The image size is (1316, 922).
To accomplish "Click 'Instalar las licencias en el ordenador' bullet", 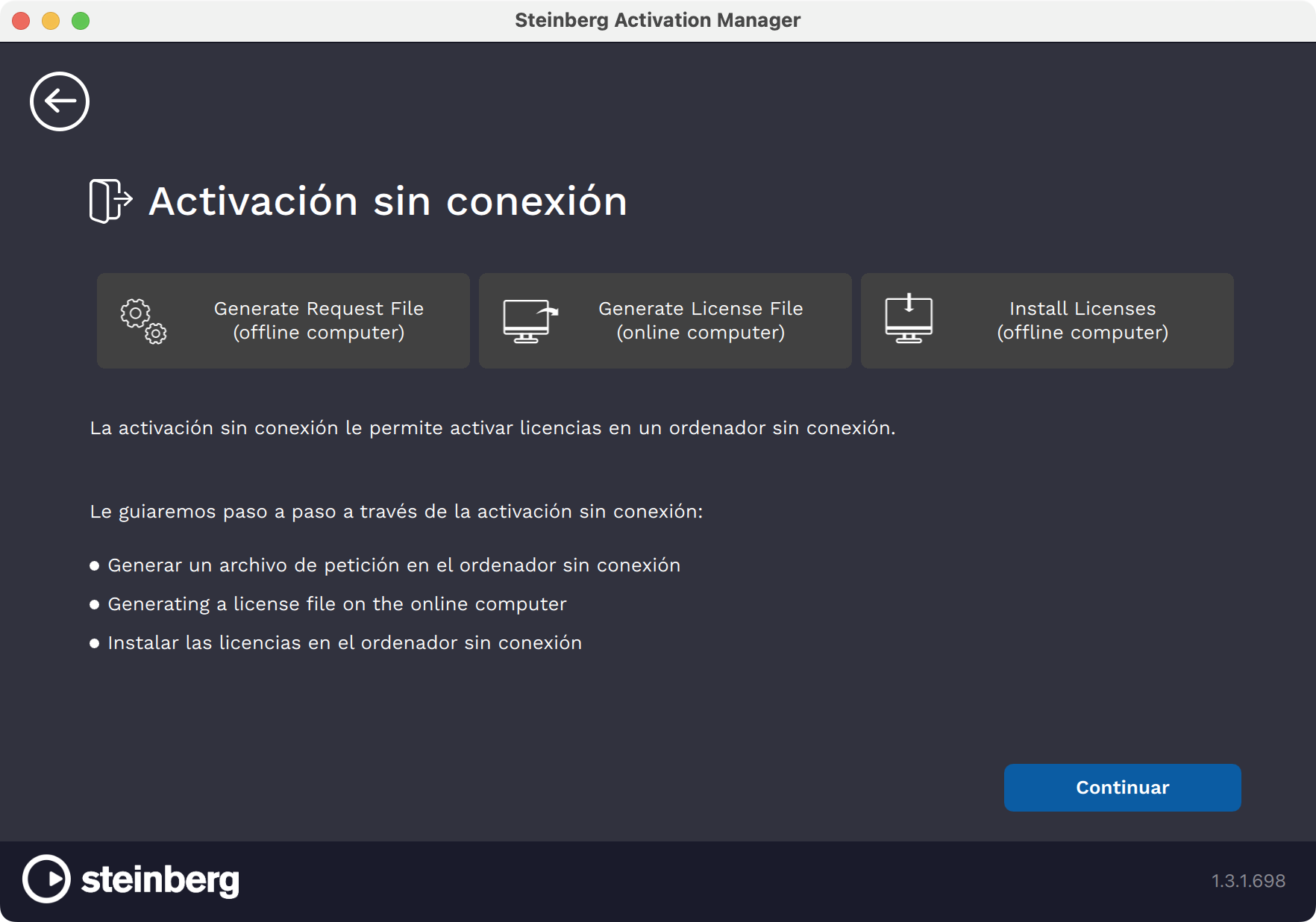I will coord(345,643).
